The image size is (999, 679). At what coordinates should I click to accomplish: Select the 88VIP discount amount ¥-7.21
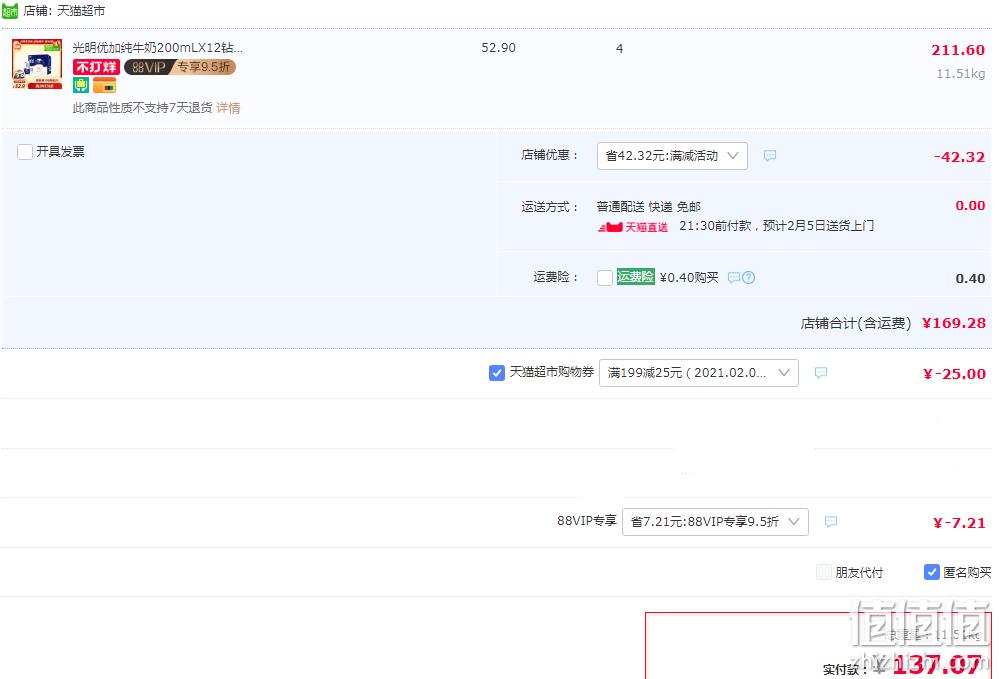pos(959,523)
